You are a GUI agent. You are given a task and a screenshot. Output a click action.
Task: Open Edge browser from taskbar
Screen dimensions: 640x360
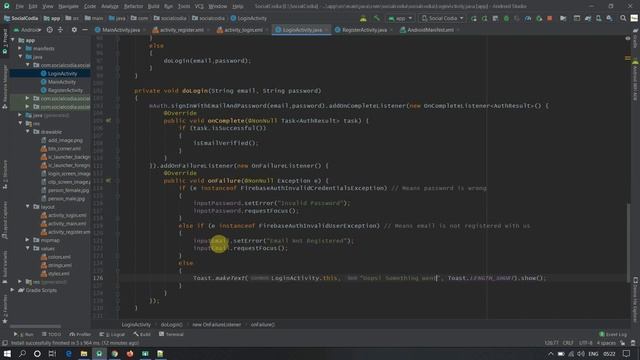pos(69,353)
